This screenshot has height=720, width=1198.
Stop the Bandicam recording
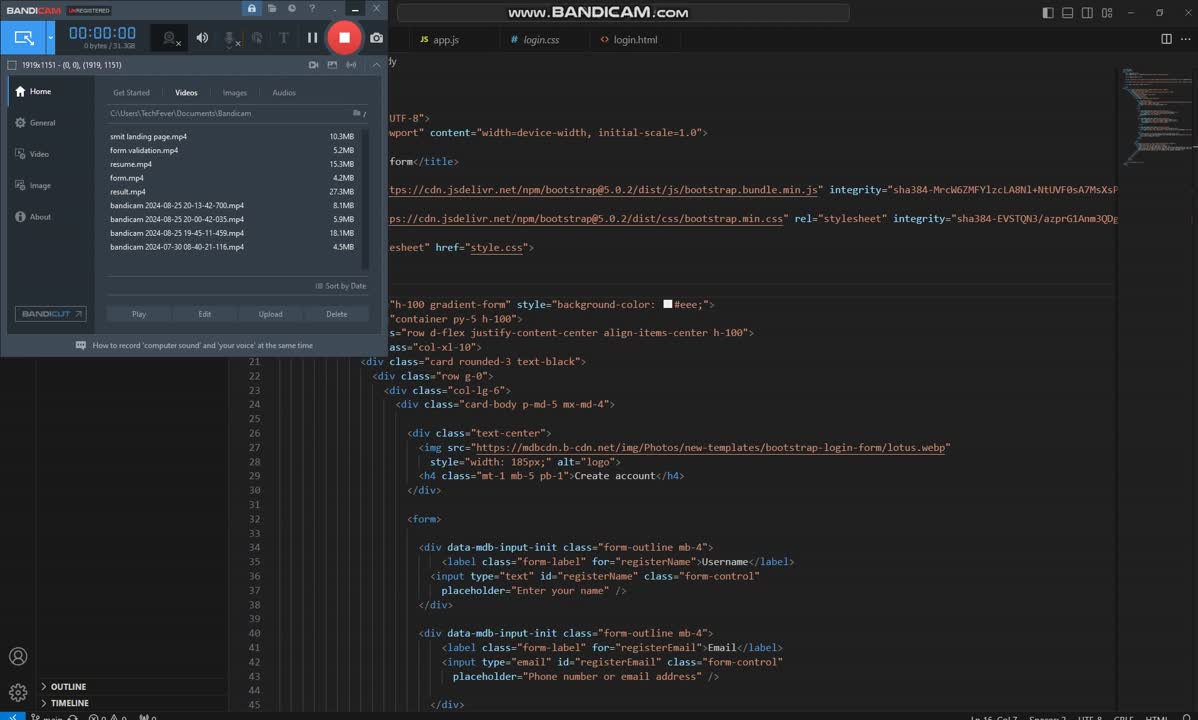point(344,38)
